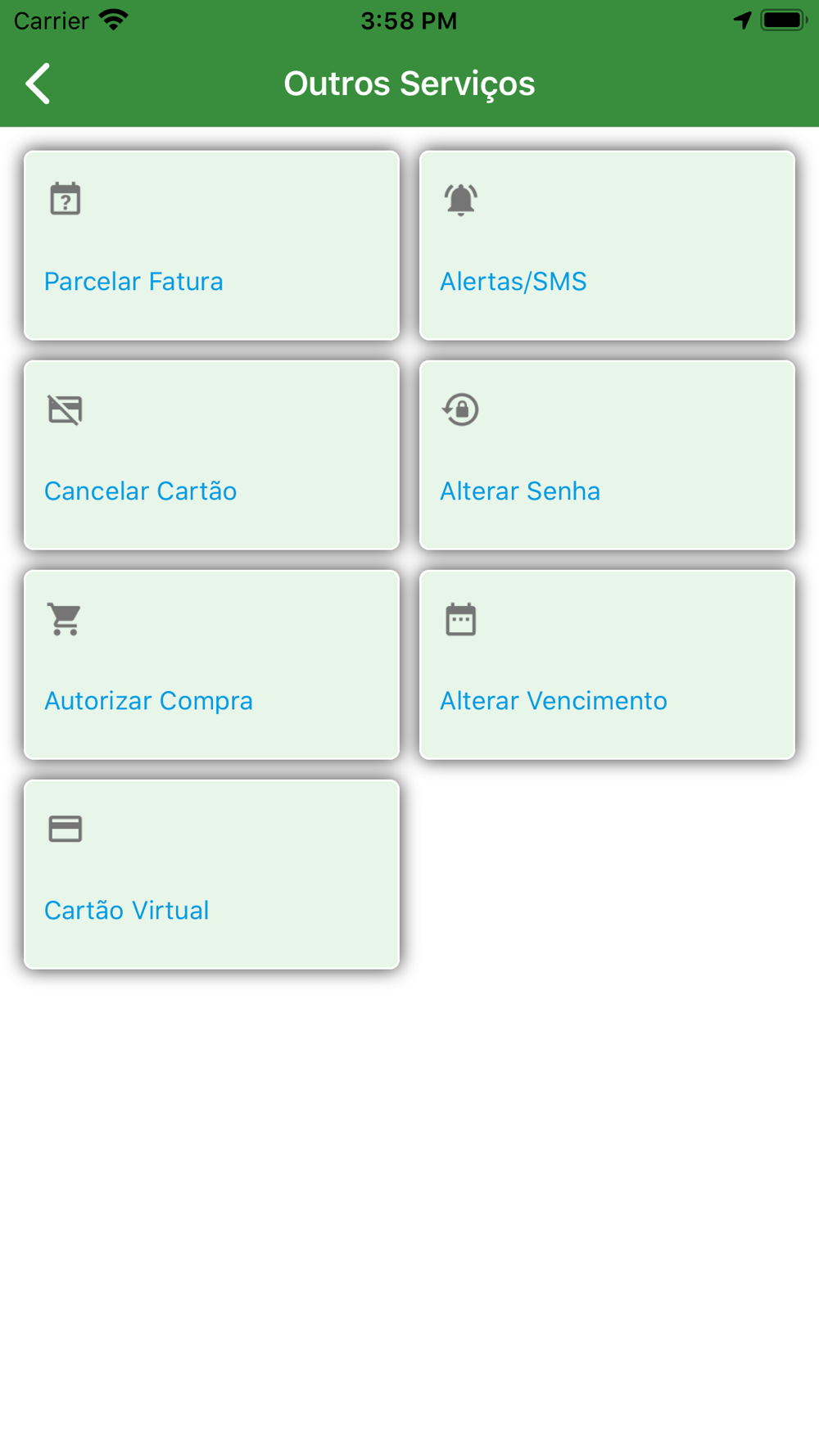
Task: Tap the location arrow status icon
Action: 742,20
